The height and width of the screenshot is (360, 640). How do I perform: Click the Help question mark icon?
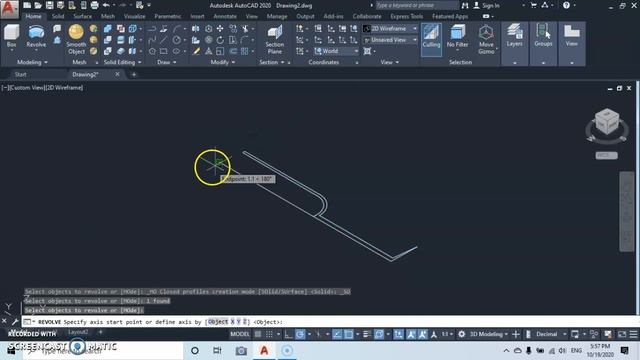click(x=566, y=5)
